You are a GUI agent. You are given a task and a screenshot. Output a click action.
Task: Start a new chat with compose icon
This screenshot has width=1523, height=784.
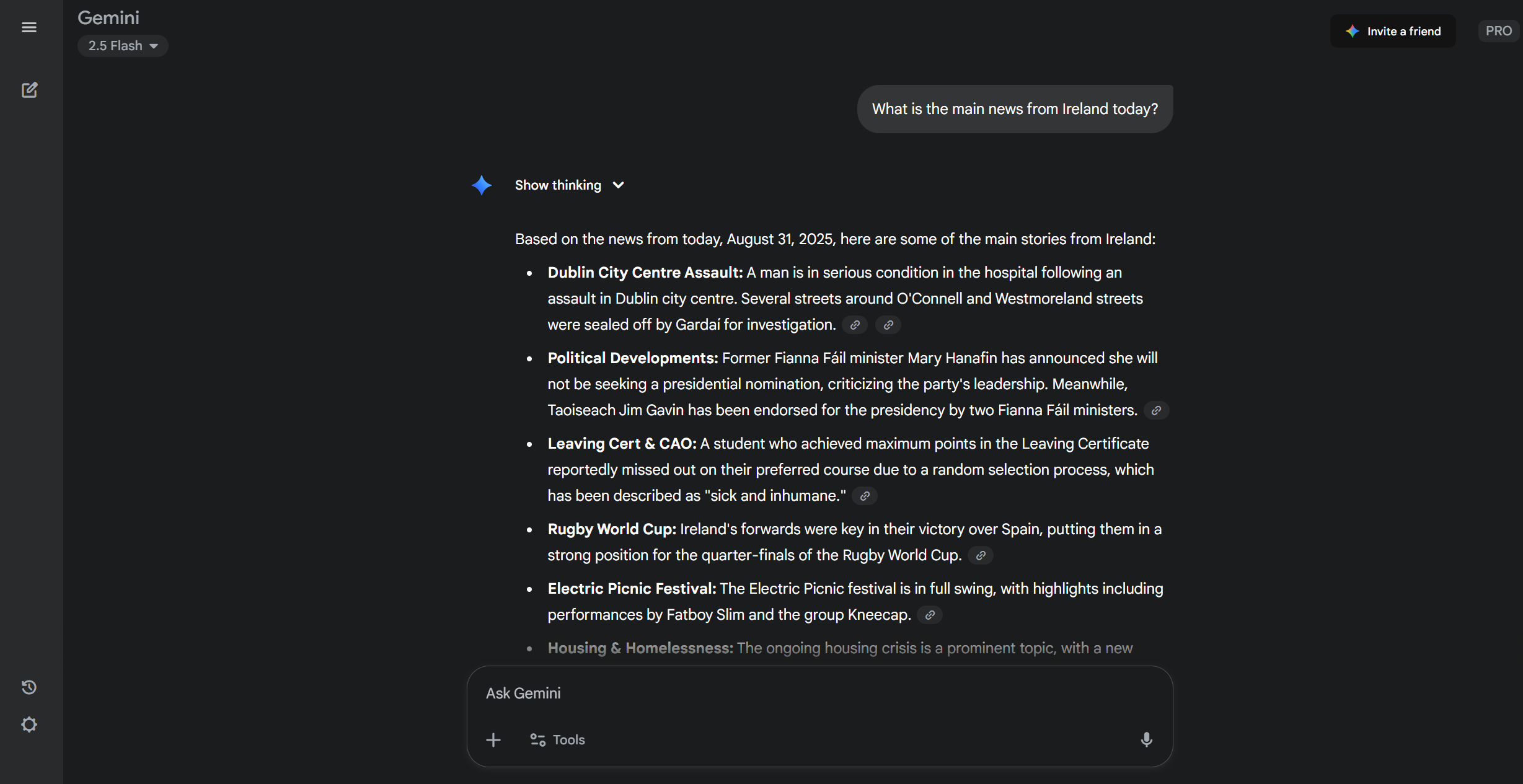click(29, 90)
